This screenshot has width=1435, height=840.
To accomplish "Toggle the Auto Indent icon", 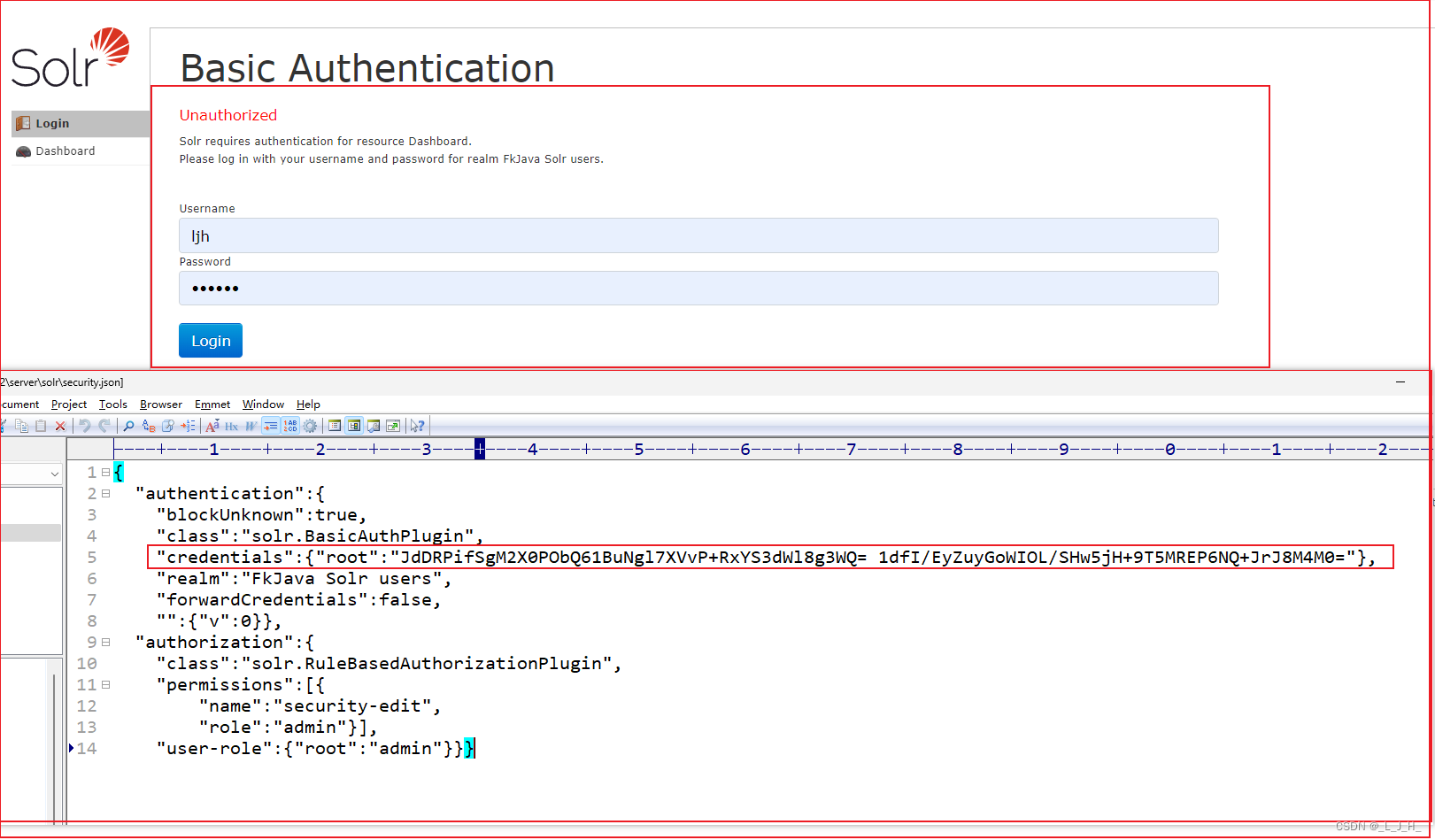I will pyautogui.click(x=271, y=426).
